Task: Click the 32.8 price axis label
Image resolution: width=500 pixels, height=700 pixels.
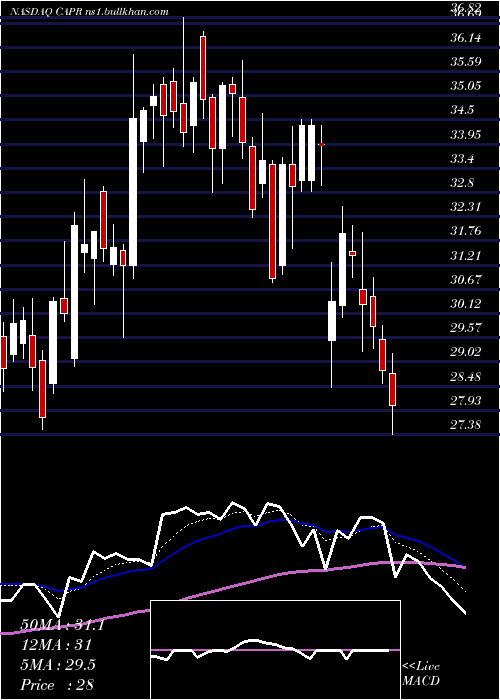Action: 463,183
